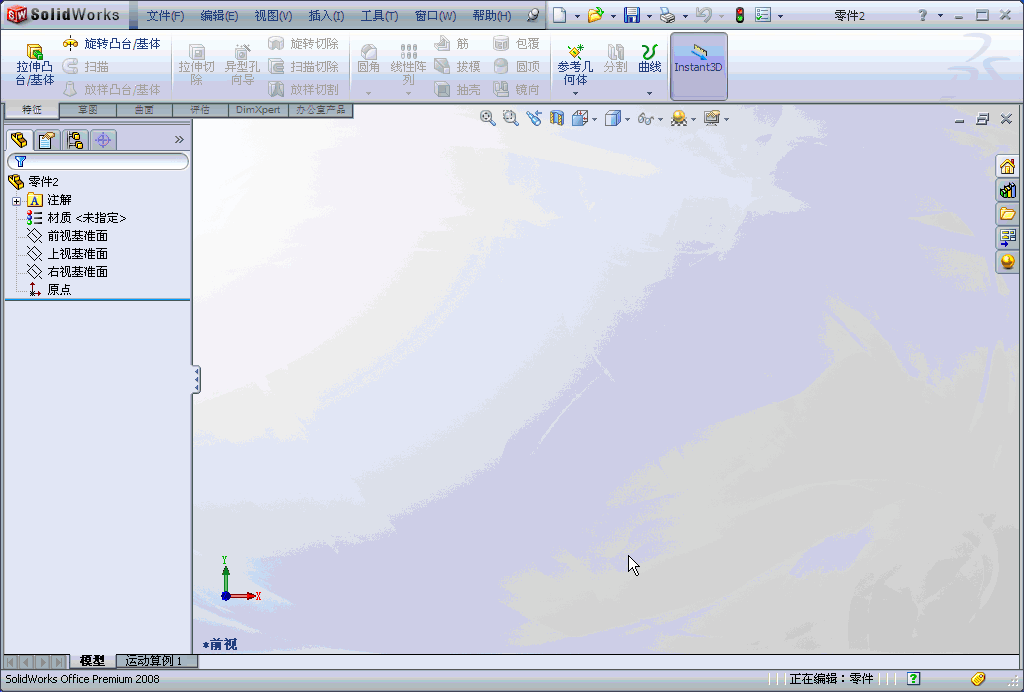Click the Save floppy disk icon
The height and width of the screenshot is (692, 1024).
click(x=632, y=15)
